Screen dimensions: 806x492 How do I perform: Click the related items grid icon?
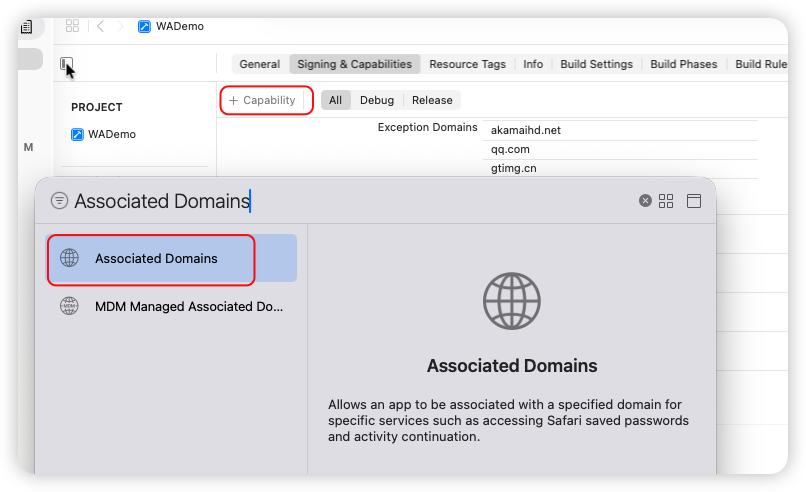[72, 26]
